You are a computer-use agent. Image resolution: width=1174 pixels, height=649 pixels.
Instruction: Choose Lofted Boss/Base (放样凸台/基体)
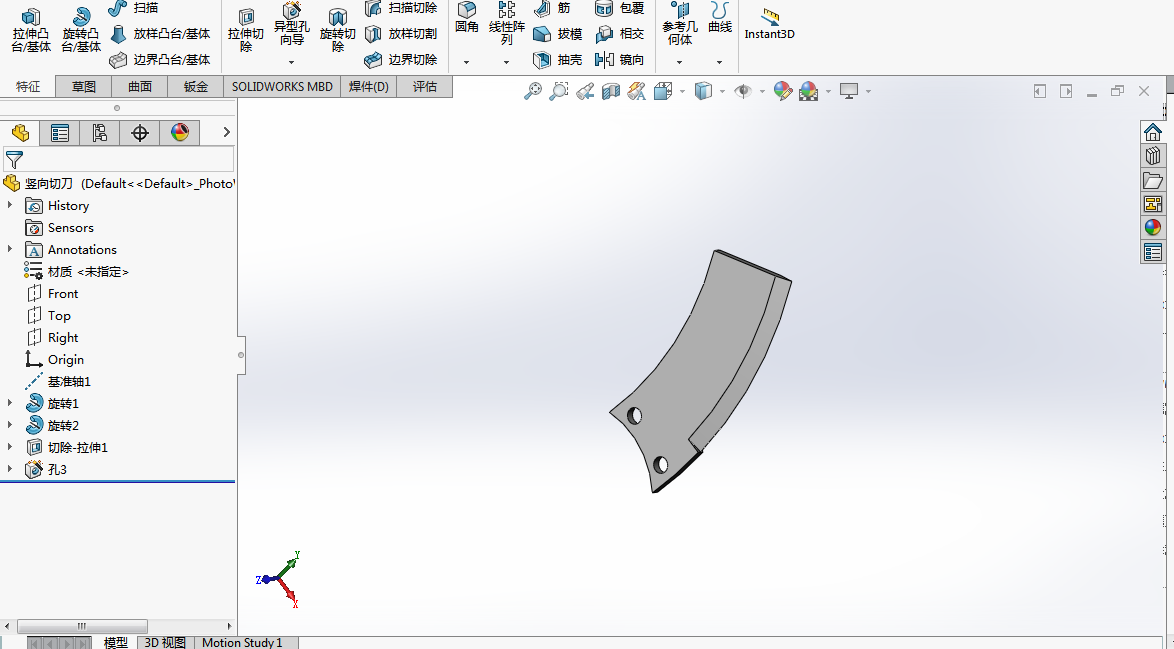tap(160, 34)
